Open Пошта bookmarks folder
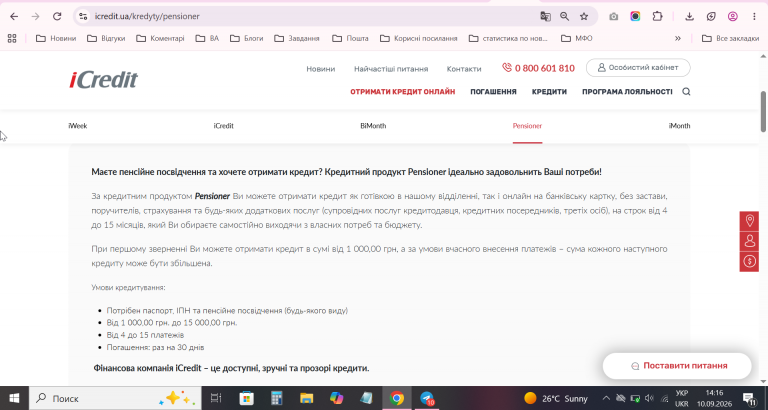The image size is (768, 410). click(x=350, y=38)
